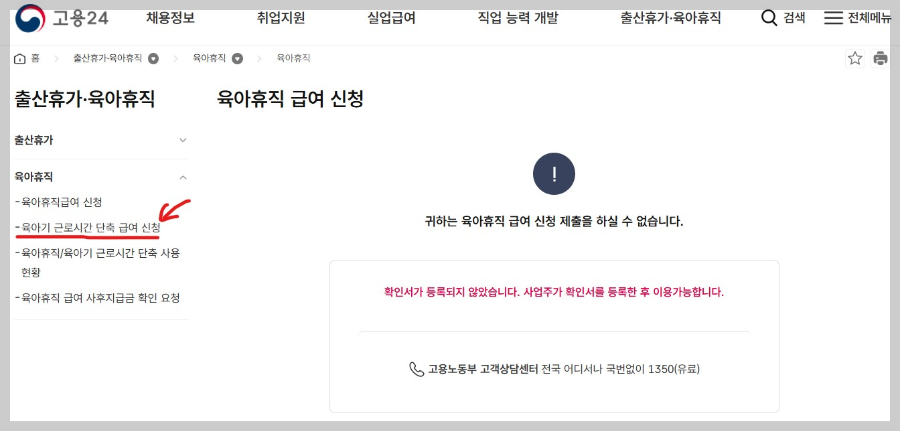Viewport: 900px width, 431px height.
Task: Click the 검색 label in header
Action: [x=794, y=18]
